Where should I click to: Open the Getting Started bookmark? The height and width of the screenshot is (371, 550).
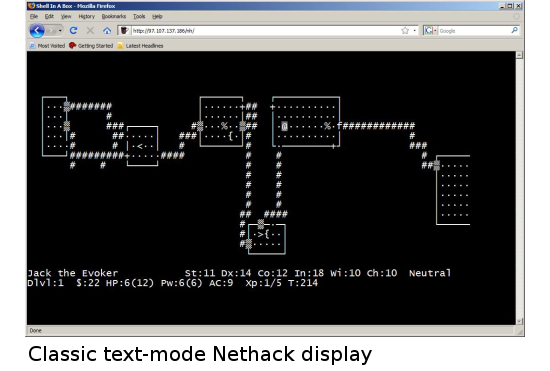[x=91, y=46]
